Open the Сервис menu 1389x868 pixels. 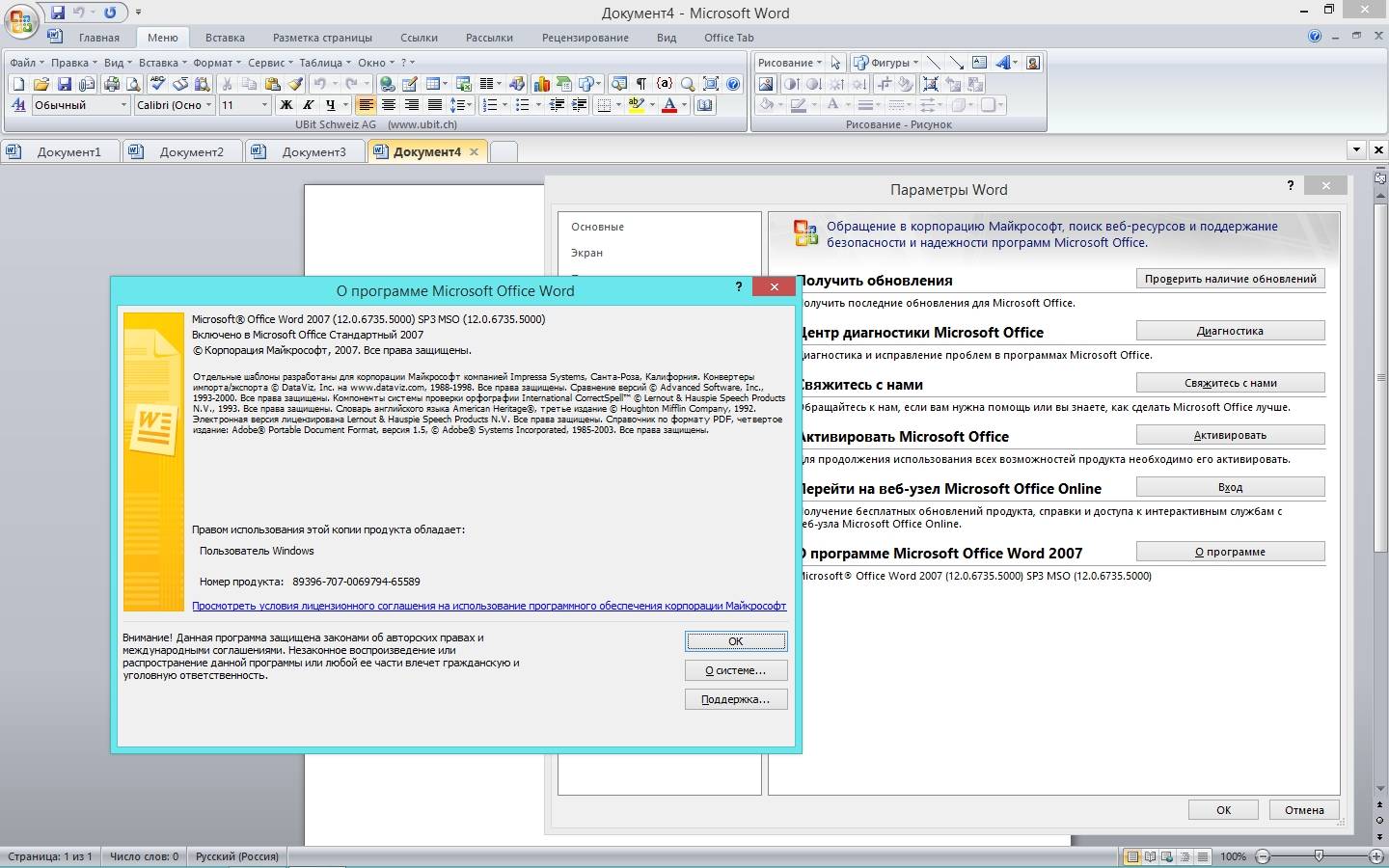270,63
